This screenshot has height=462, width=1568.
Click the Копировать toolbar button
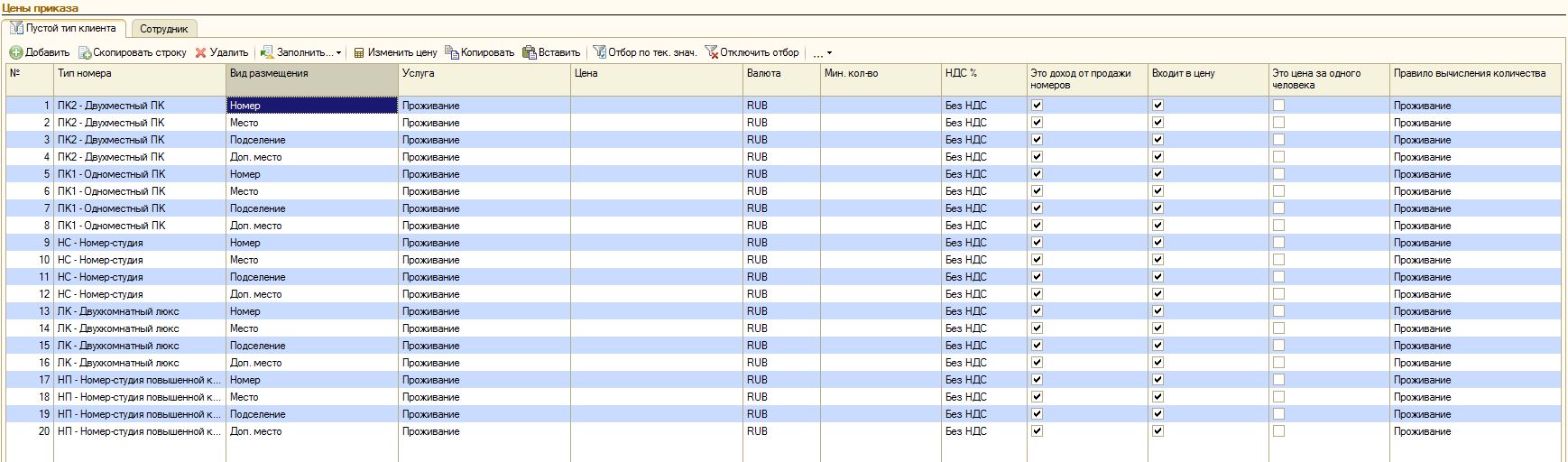point(480,52)
